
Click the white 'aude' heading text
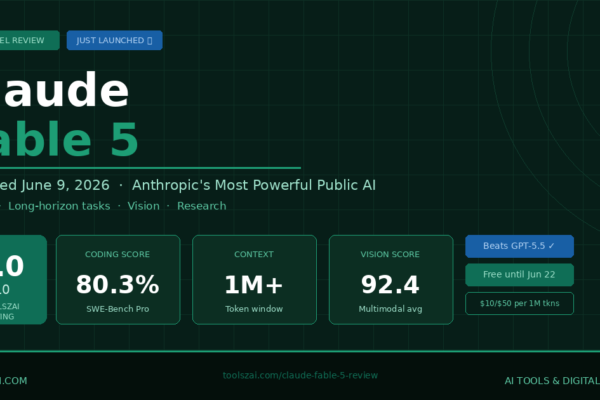coord(65,90)
